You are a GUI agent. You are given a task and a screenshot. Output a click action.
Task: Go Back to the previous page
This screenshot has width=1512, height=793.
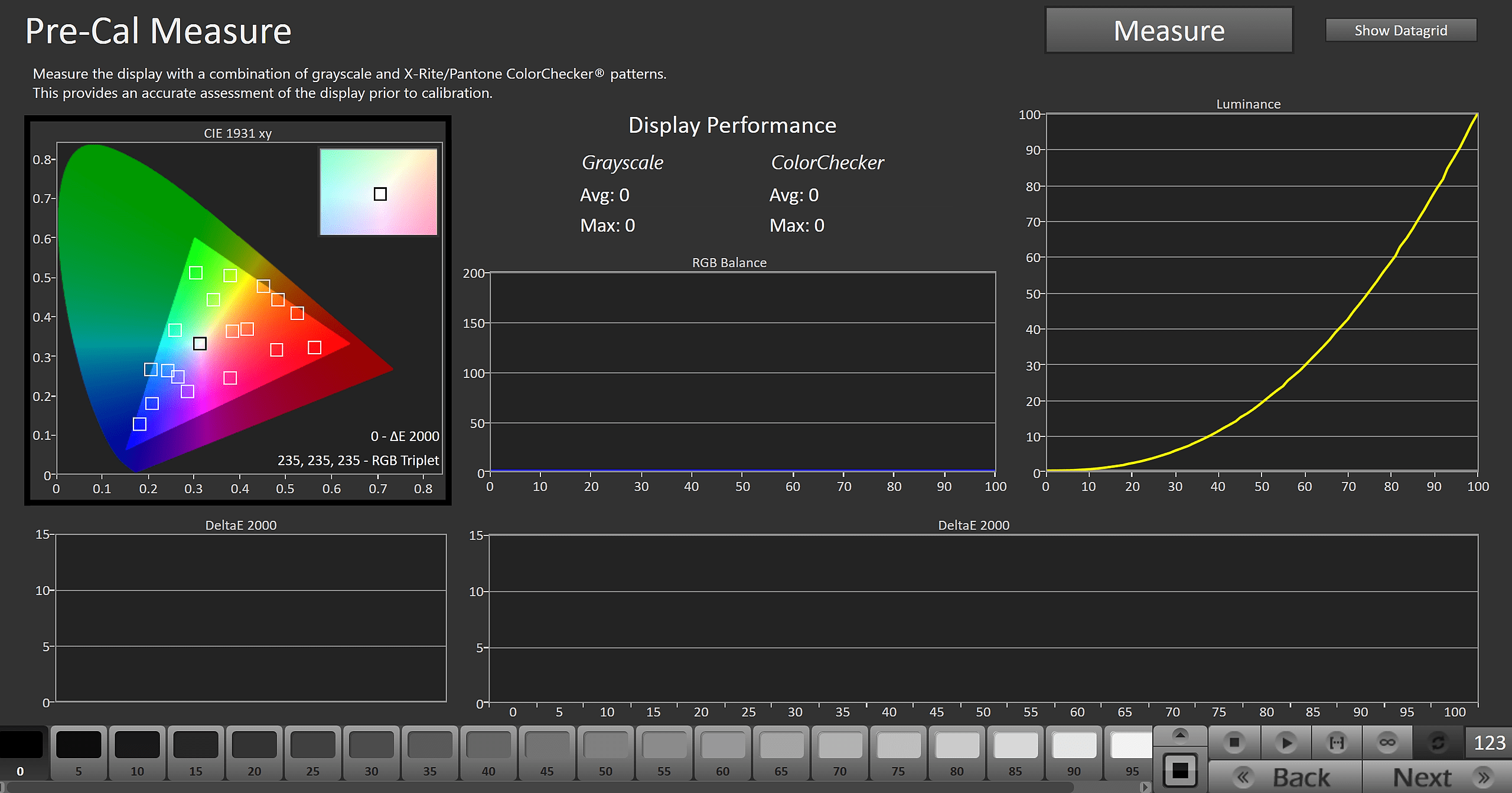pos(1285,777)
